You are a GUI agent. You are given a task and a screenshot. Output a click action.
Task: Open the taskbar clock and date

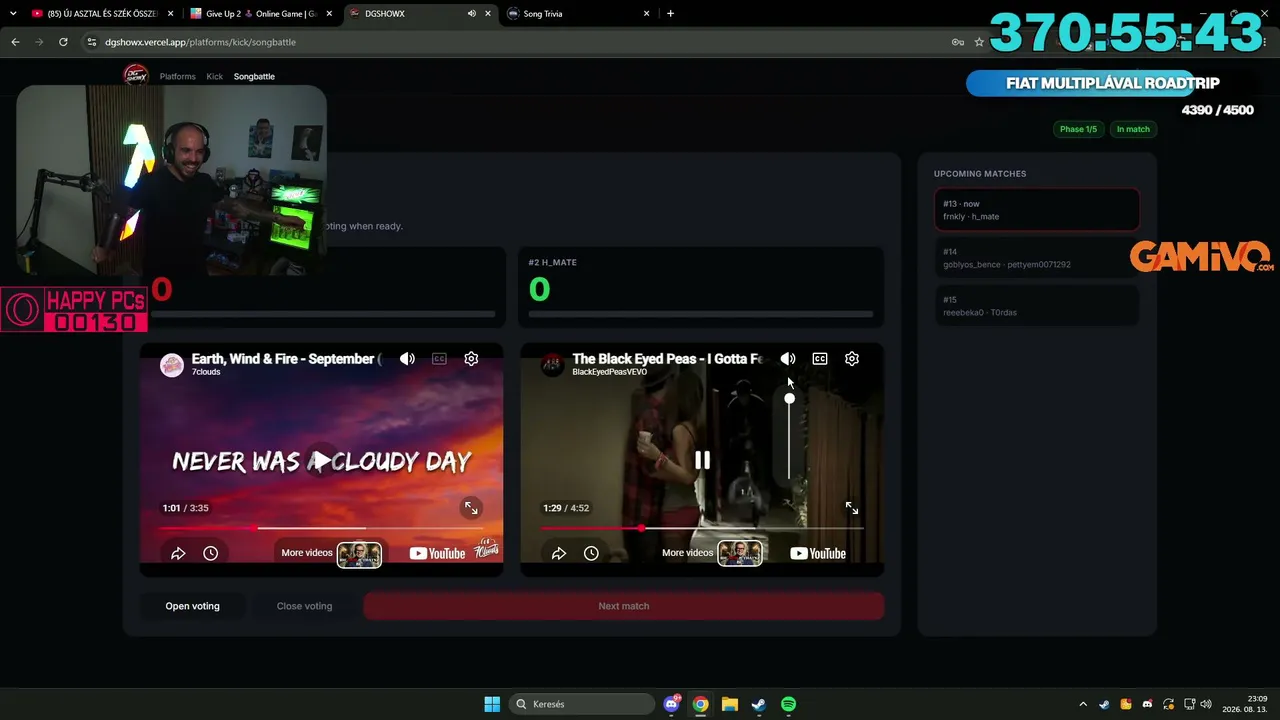pyautogui.click(x=1243, y=704)
